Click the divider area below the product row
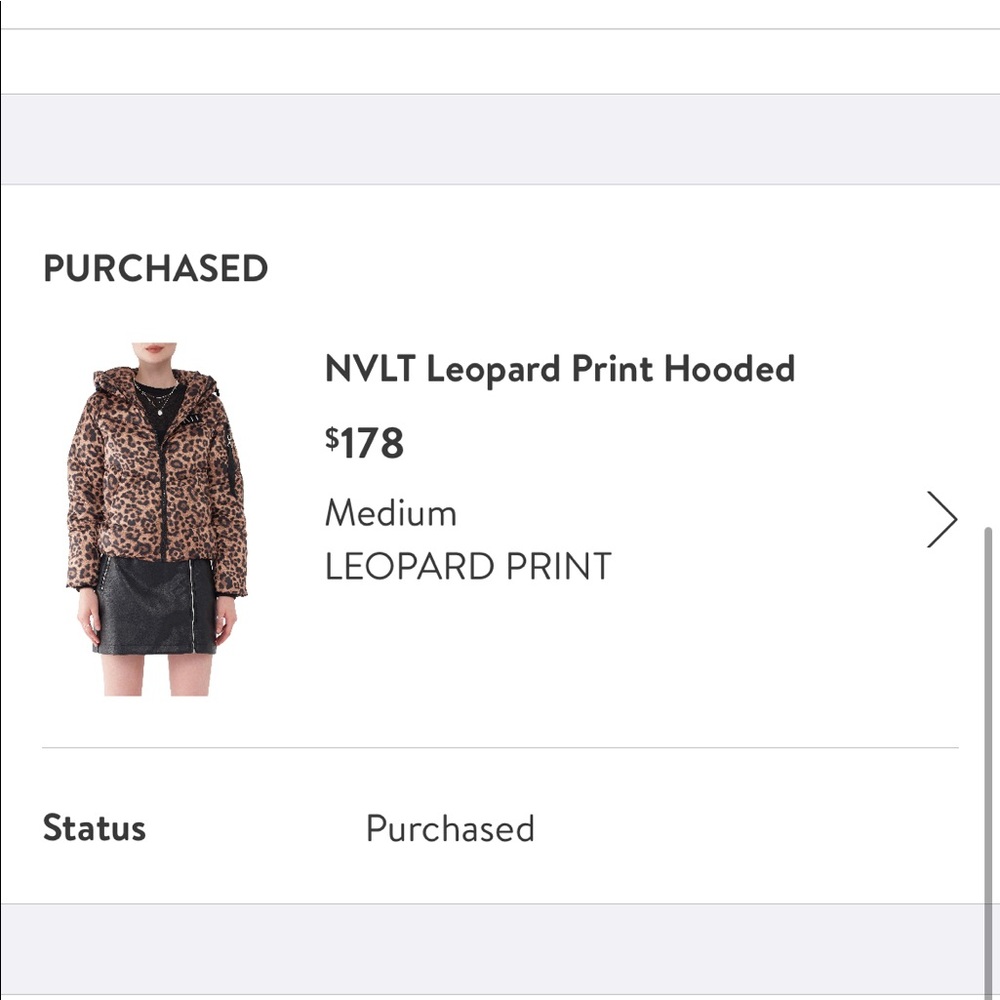The width and height of the screenshot is (1000, 1000). 500,745
